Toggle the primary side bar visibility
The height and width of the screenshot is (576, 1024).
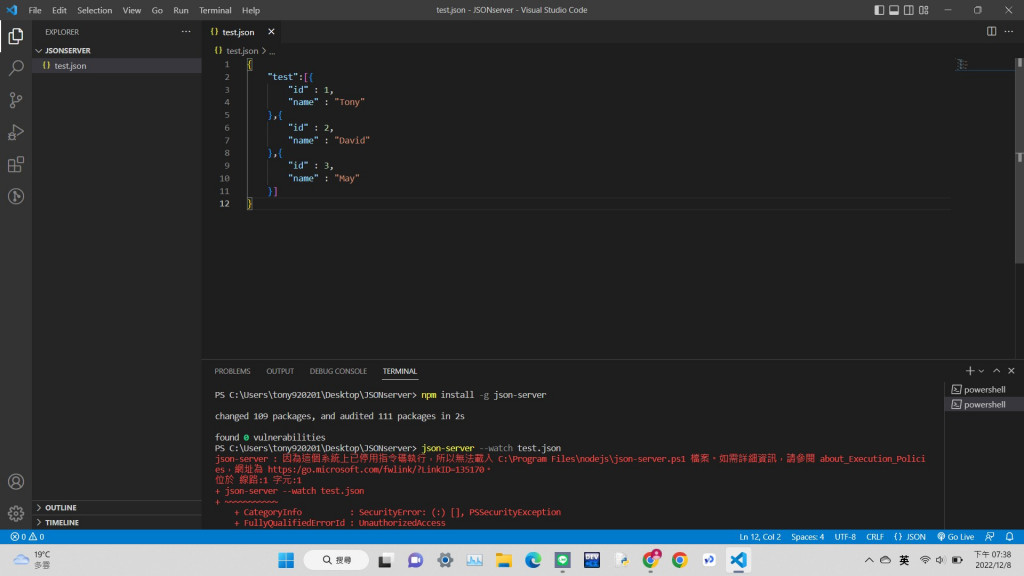click(x=880, y=10)
